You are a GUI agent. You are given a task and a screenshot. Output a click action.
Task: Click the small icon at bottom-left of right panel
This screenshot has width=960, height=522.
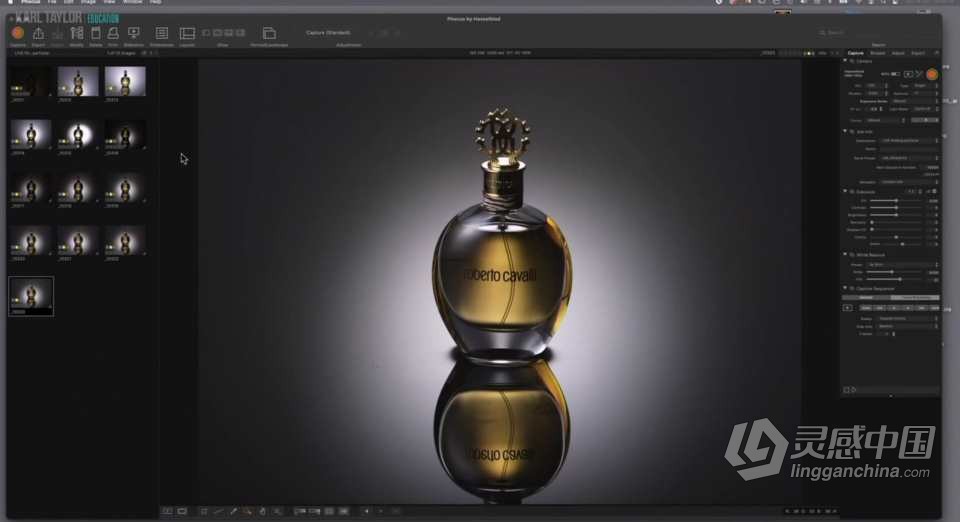(846, 390)
